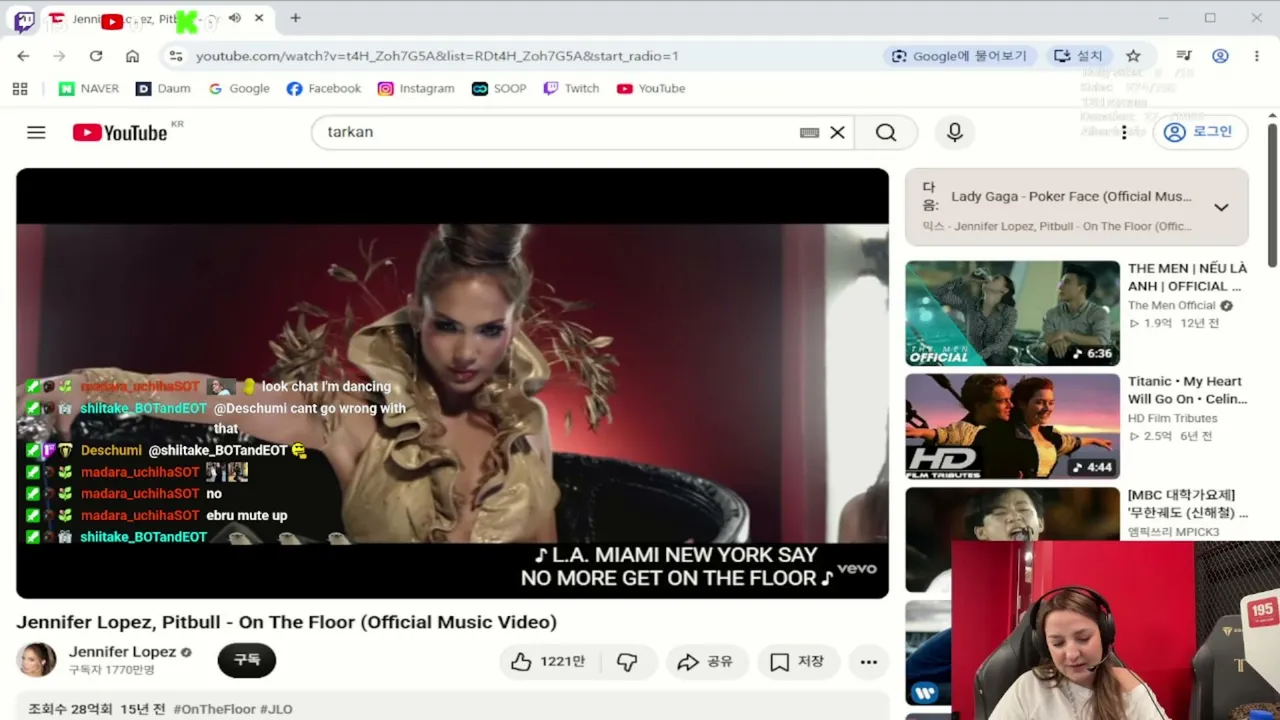This screenshot has height=720, width=1280.
Task: Open the browser home page
Action: (132, 56)
